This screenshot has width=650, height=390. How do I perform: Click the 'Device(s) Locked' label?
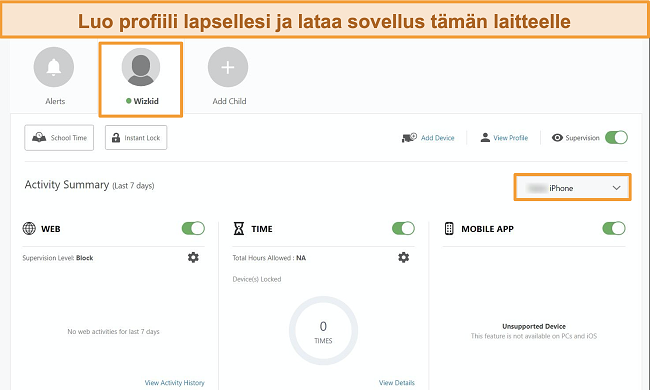click(257, 279)
